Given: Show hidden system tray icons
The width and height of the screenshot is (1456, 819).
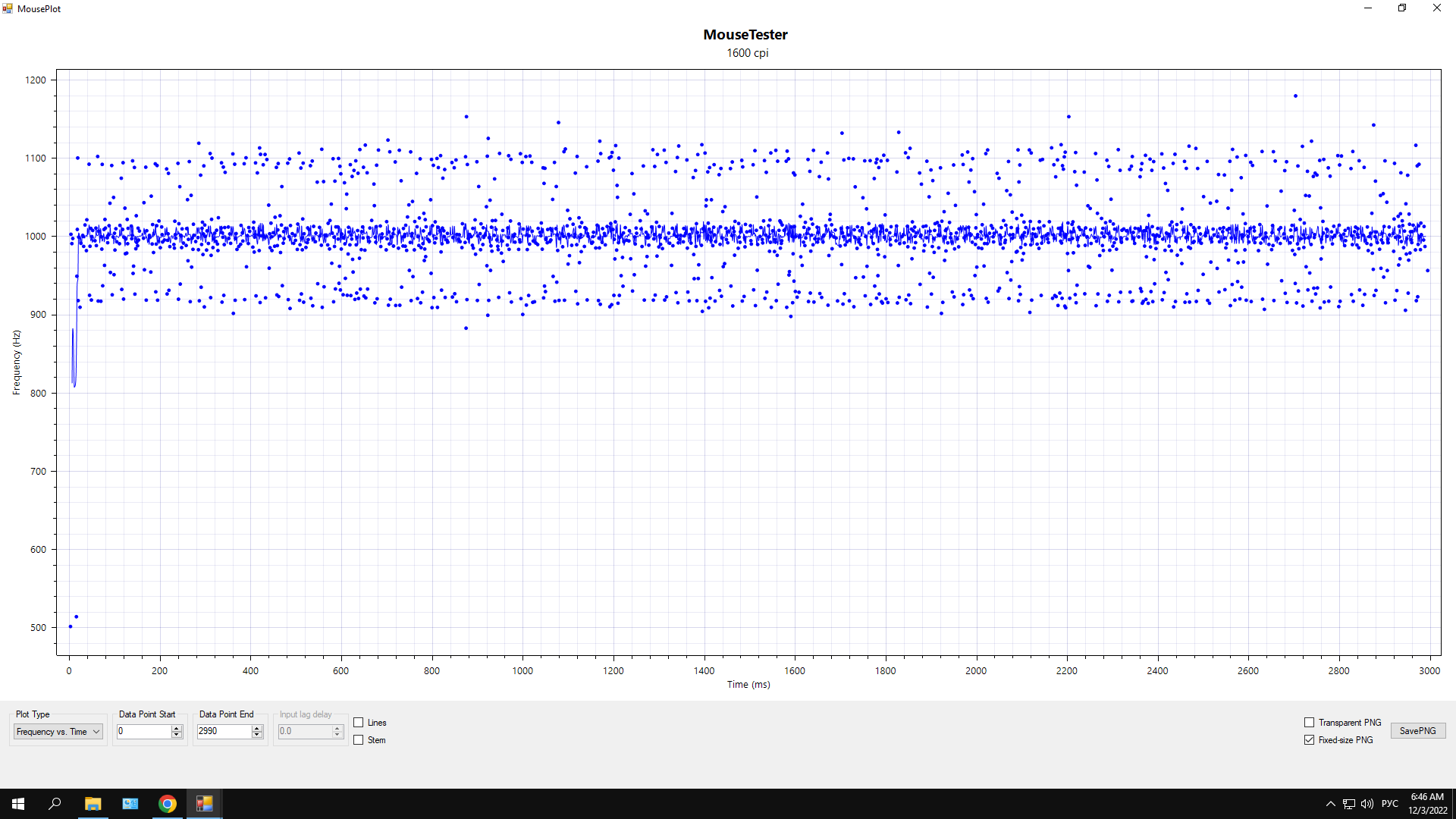Looking at the screenshot, I should pos(1331,804).
